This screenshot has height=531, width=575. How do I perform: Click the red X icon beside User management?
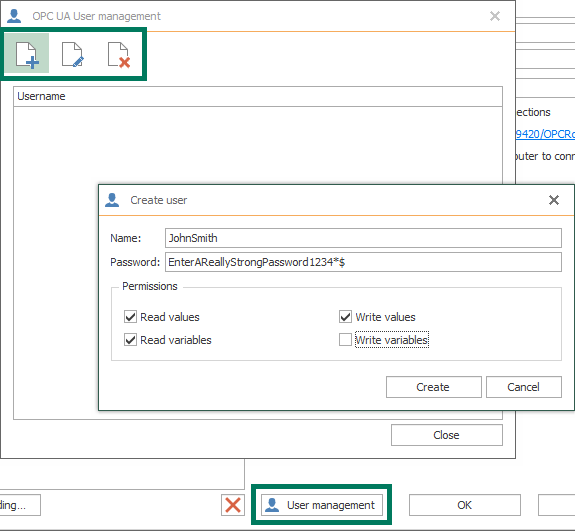[x=232, y=505]
